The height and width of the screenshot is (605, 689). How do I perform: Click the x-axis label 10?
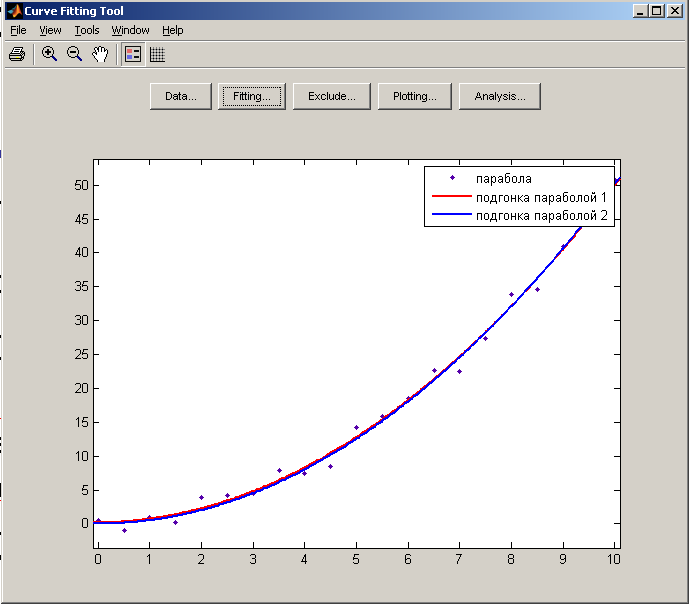(x=614, y=559)
